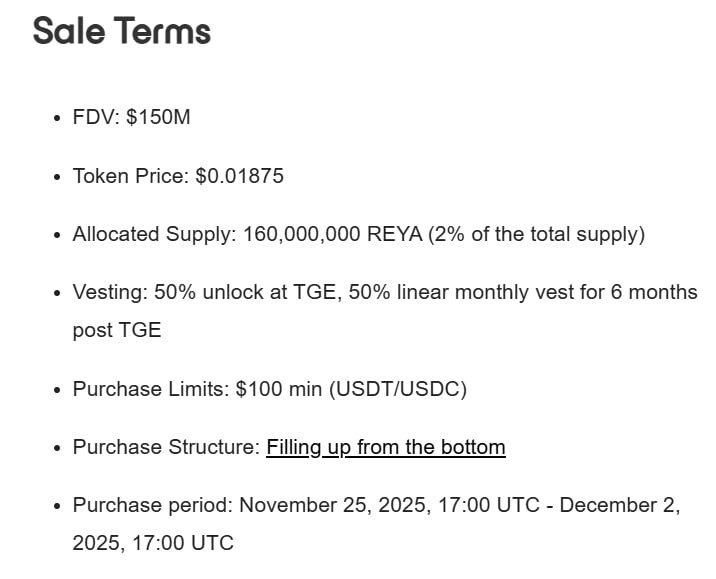The width and height of the screenshot is (716, 579).
Task: Click the bullet point beside Purchase Limits
Action: pyautogui.click(x=57, y=390)
